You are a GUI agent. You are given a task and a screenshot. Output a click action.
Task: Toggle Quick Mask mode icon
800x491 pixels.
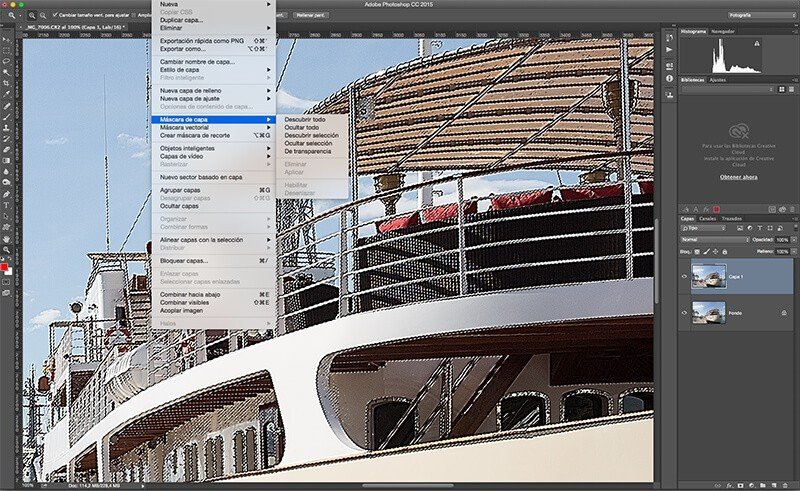pyautogui.click(x=7, y=281)
